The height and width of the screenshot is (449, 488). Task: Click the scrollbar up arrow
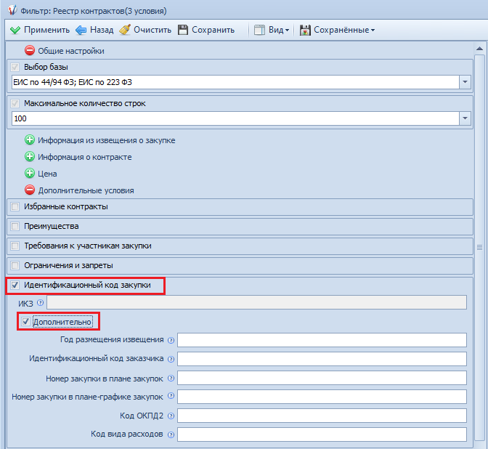coord(479,49)
